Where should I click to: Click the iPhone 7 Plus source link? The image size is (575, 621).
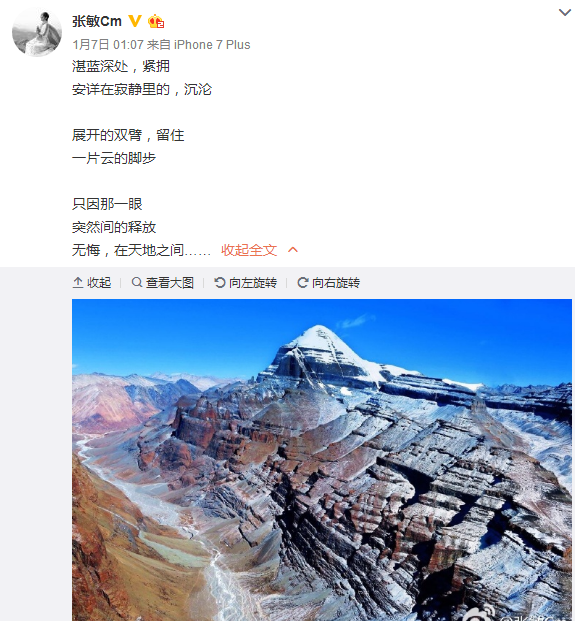[212, 44]
